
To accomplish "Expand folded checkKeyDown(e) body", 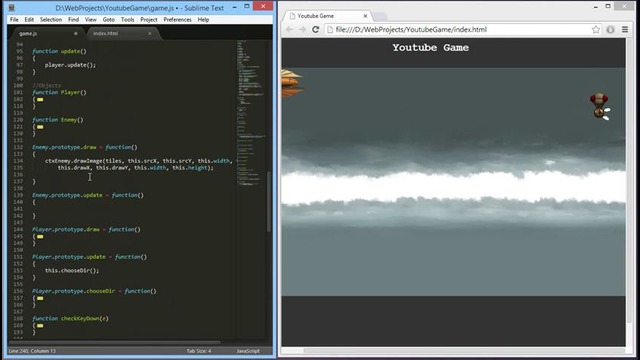I will tap(40, 325).
